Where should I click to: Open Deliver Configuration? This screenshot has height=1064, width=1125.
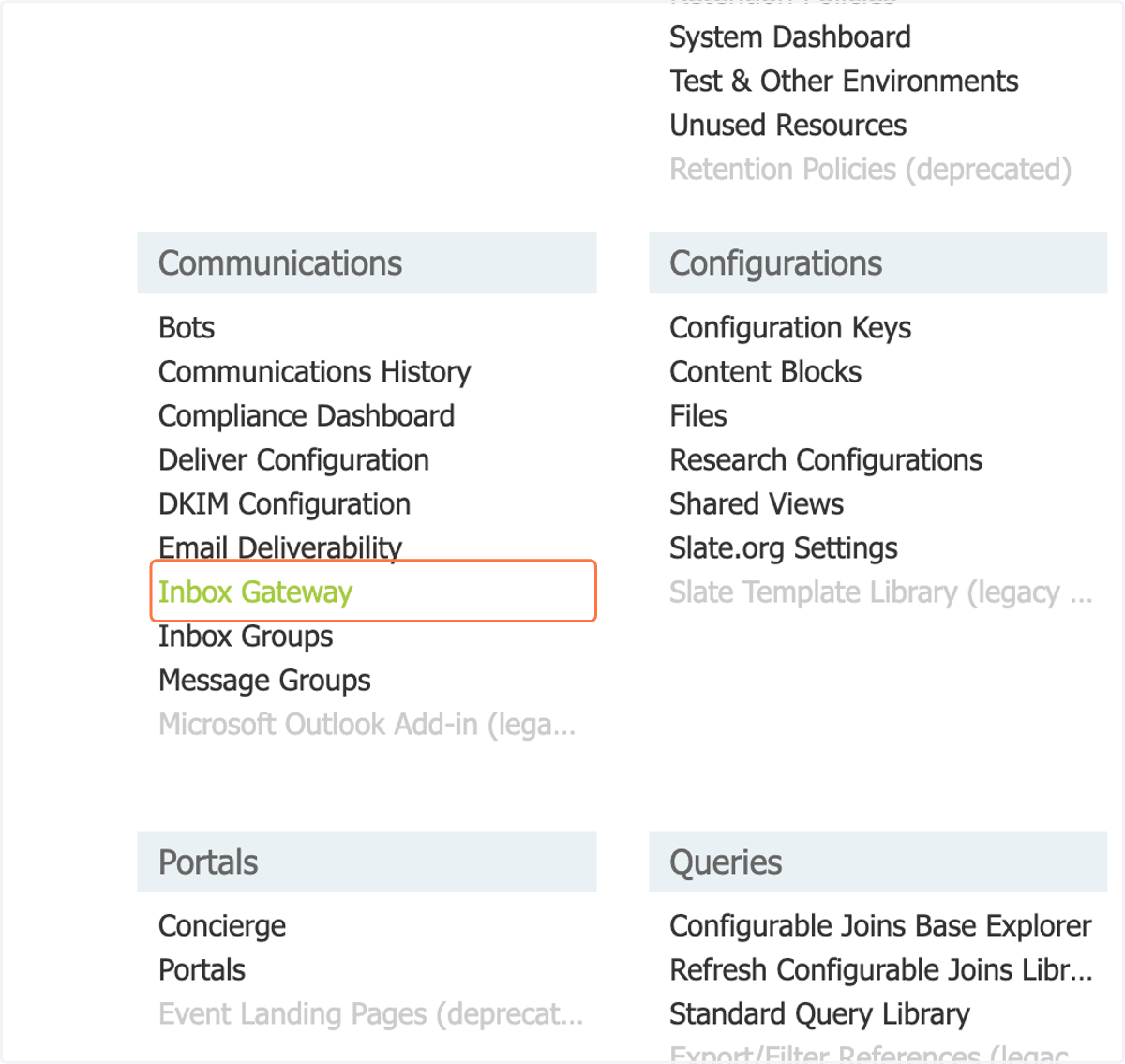point(293,460)
